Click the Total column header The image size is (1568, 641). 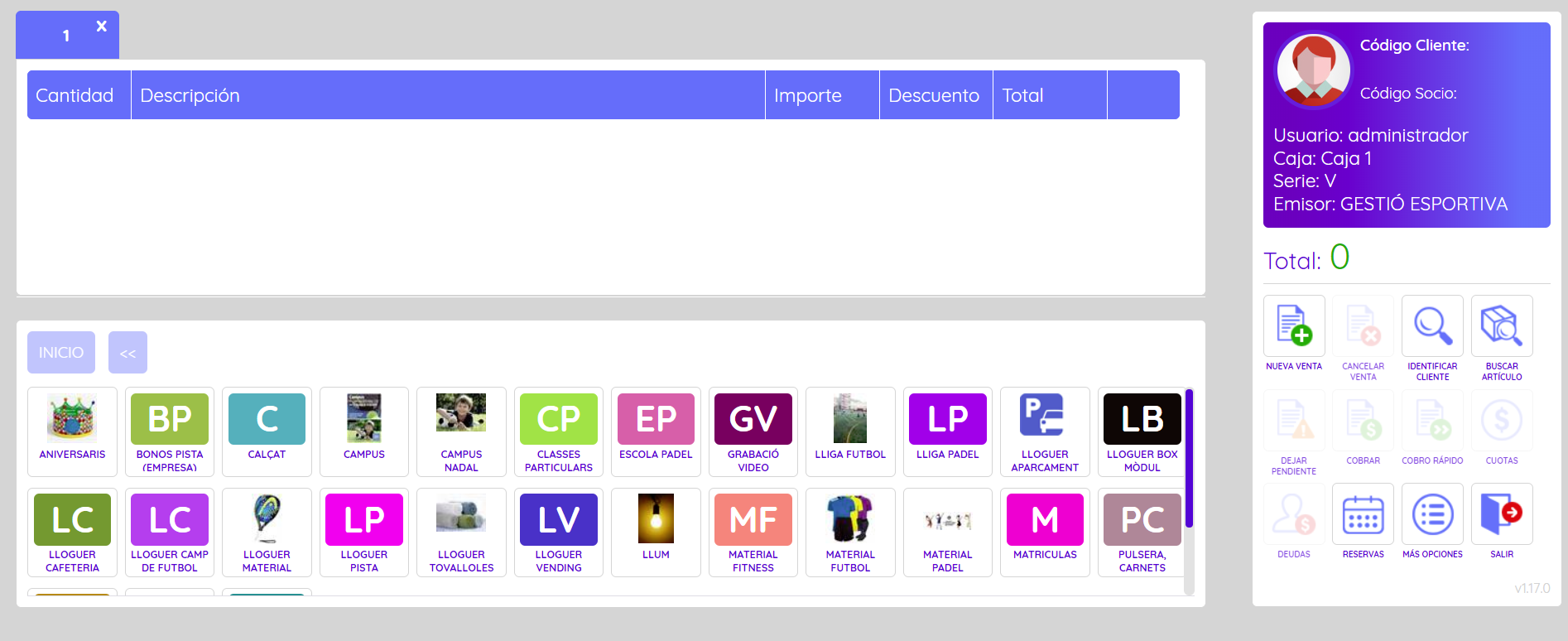(x=1050, y=95)
